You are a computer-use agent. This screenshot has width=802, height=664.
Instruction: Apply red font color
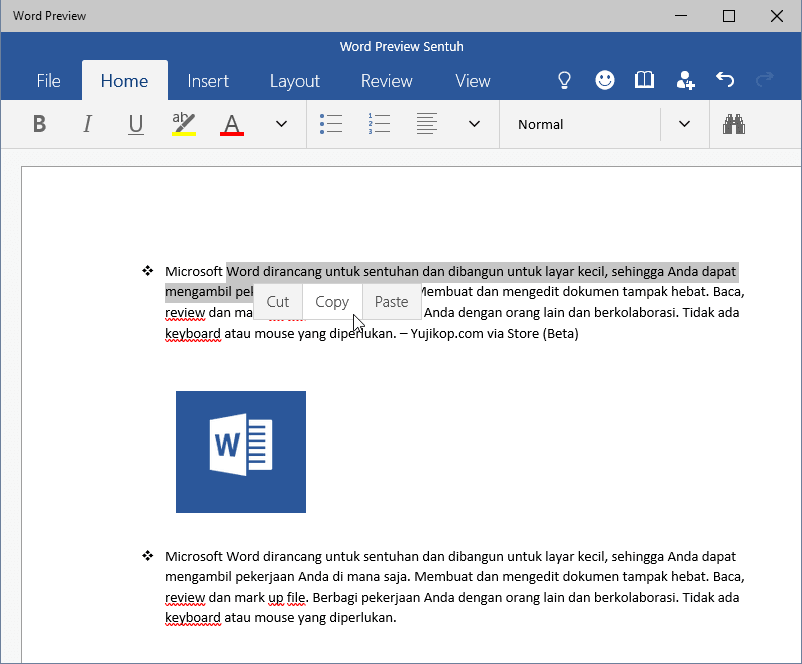232,124
